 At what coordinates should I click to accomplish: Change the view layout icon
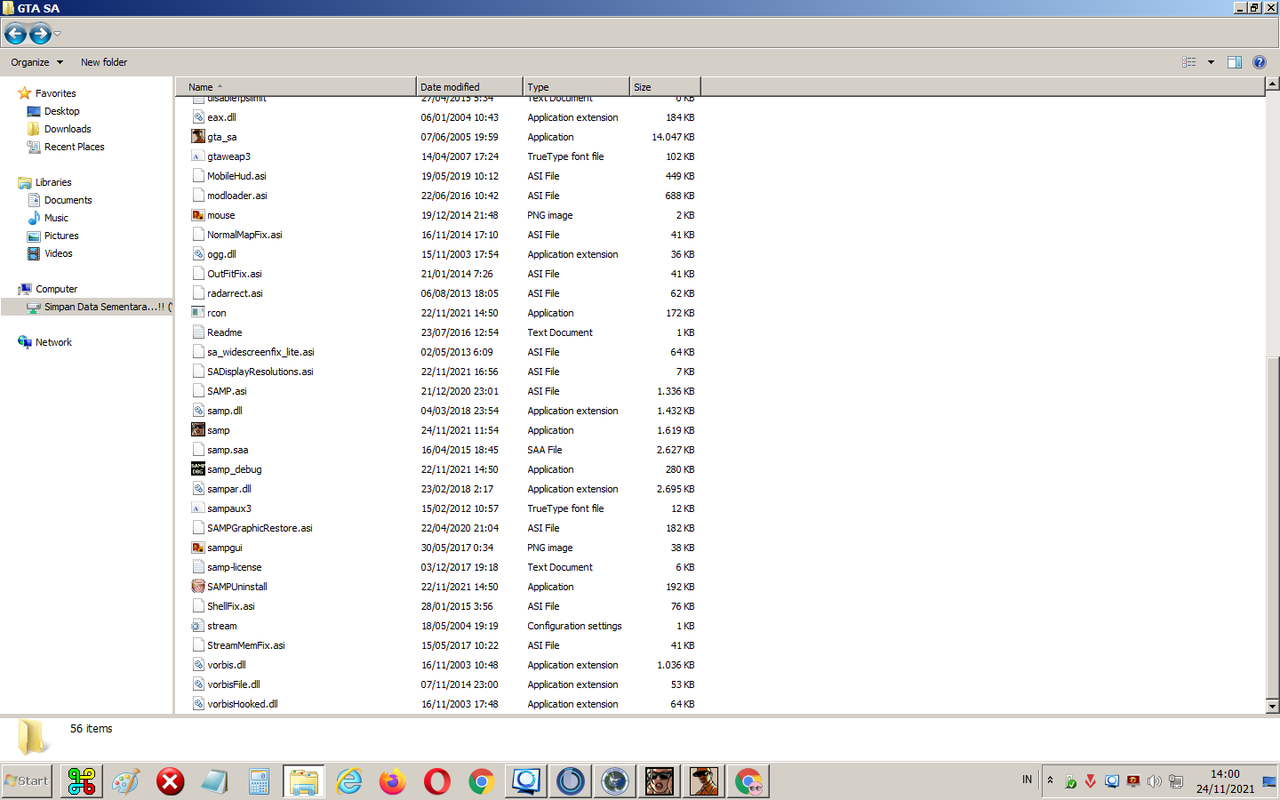[x=1189, y=62]
